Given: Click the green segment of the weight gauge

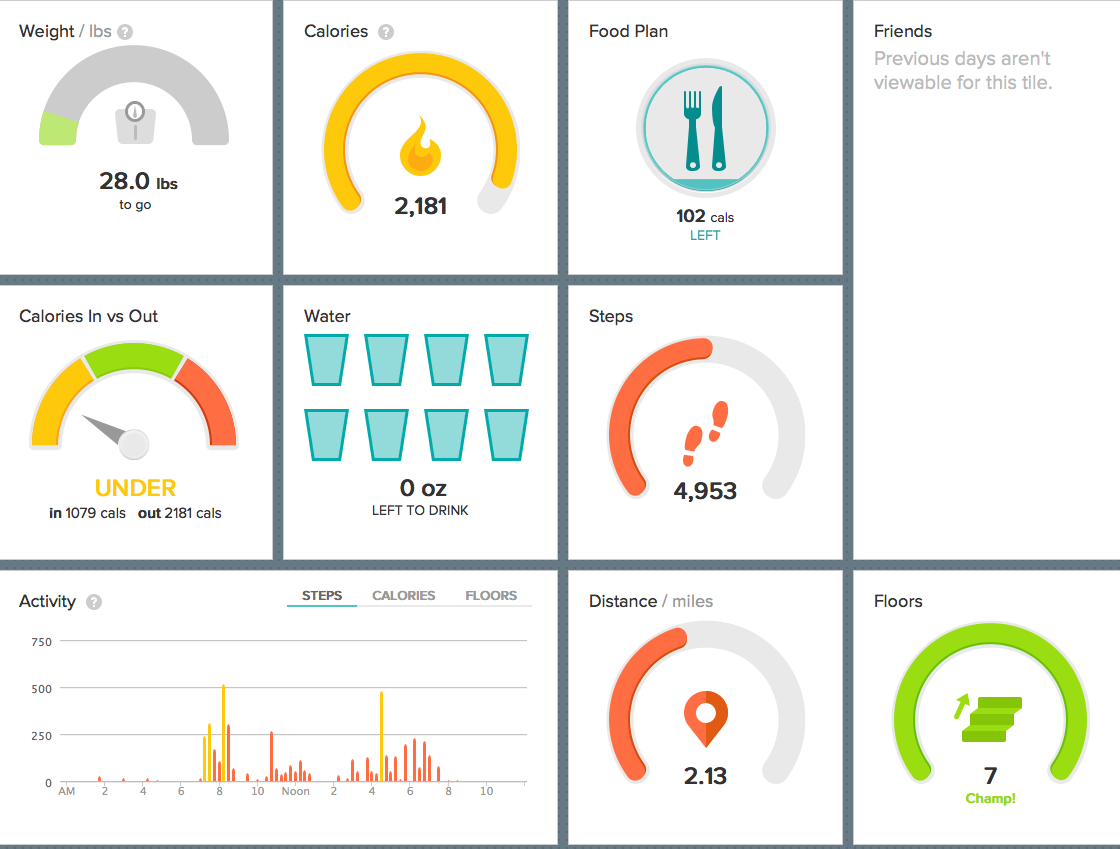Looking at the screenshot, I should [59, 130].
